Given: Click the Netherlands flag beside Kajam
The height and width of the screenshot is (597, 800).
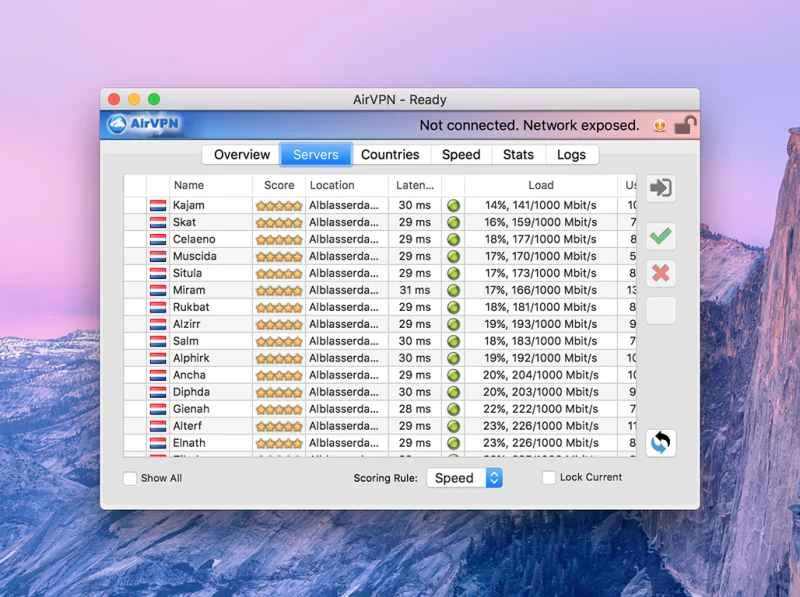Looking at the screenshot, I should click(157, 204).
